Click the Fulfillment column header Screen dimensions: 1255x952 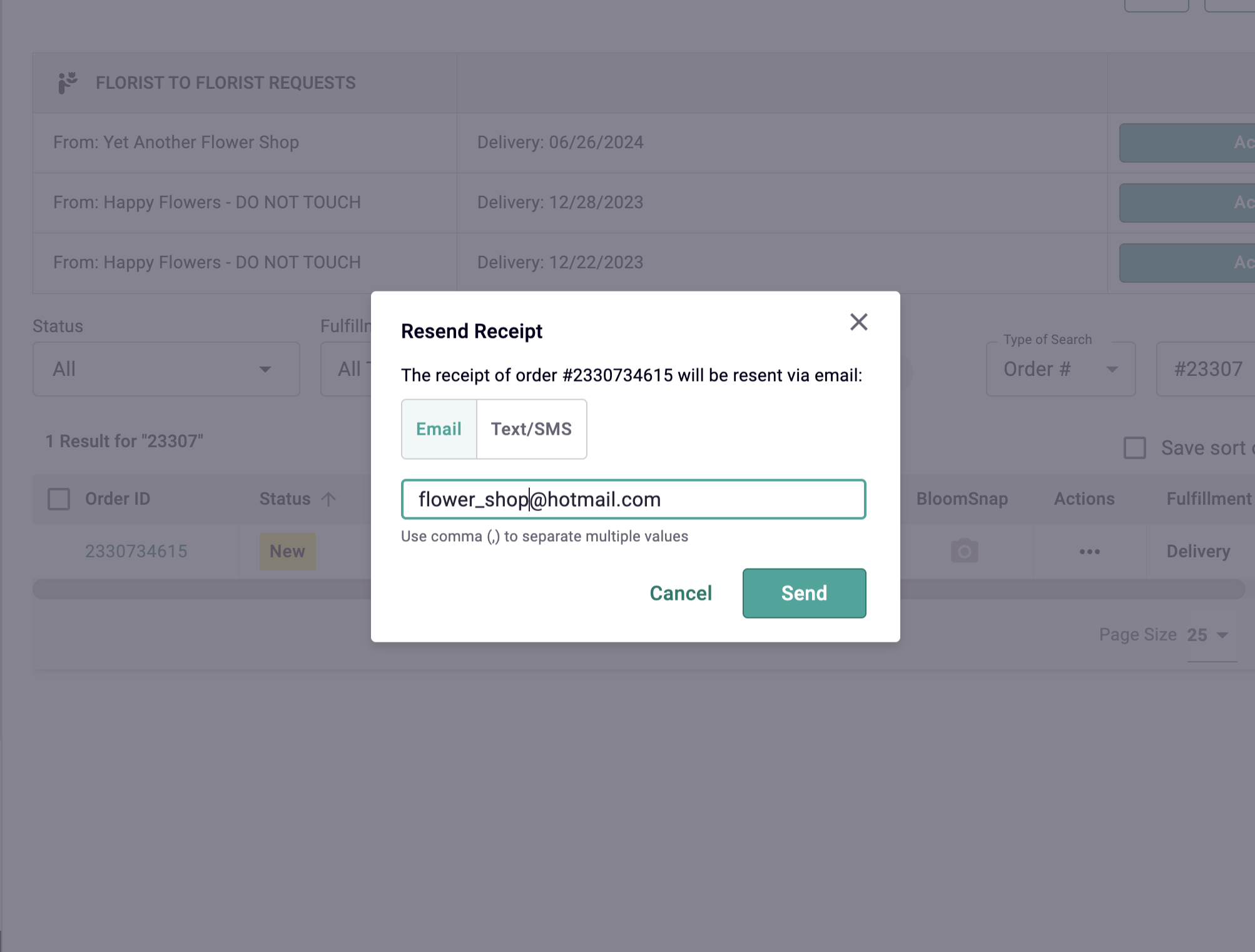pyautogui.click(x=1209, y=499)
